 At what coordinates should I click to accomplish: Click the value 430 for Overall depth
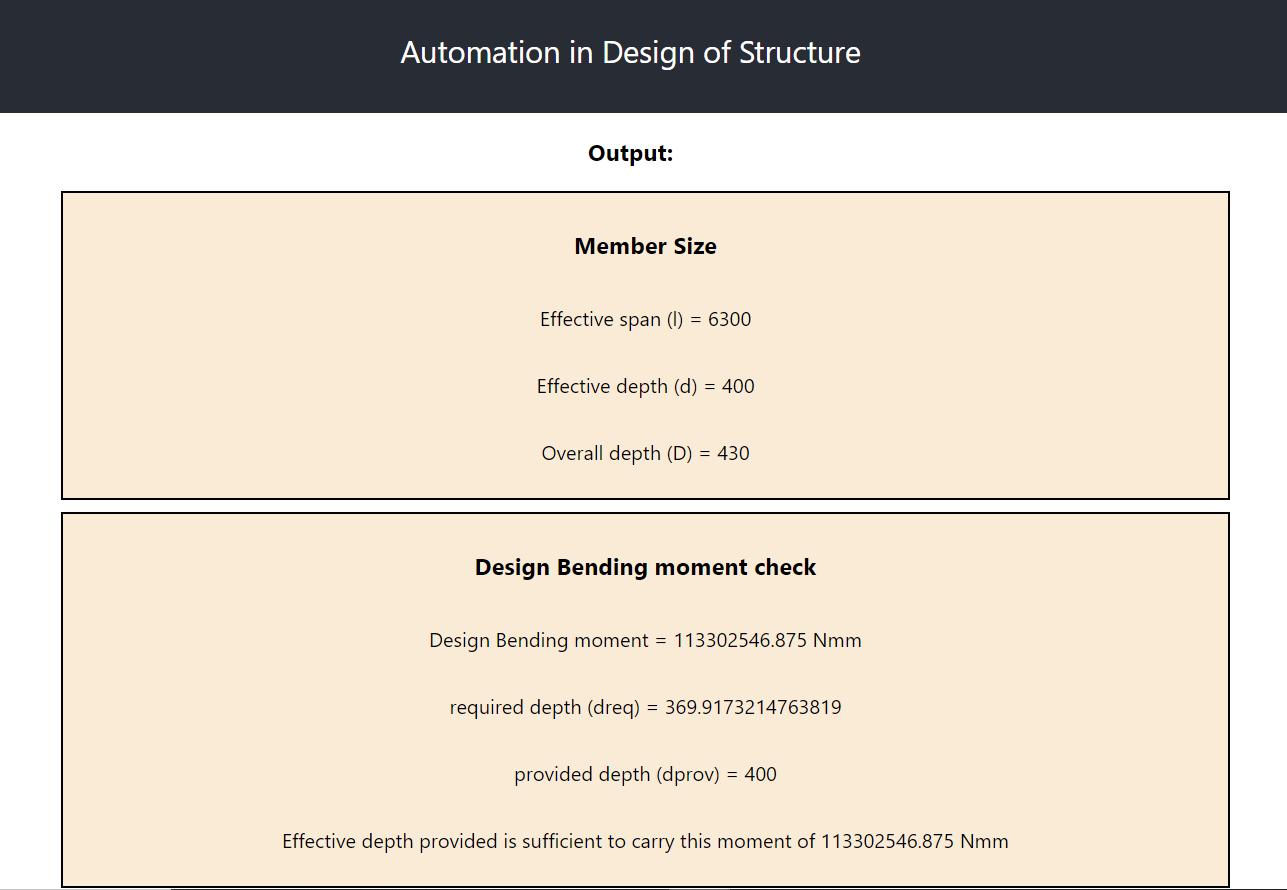point(733,453)
